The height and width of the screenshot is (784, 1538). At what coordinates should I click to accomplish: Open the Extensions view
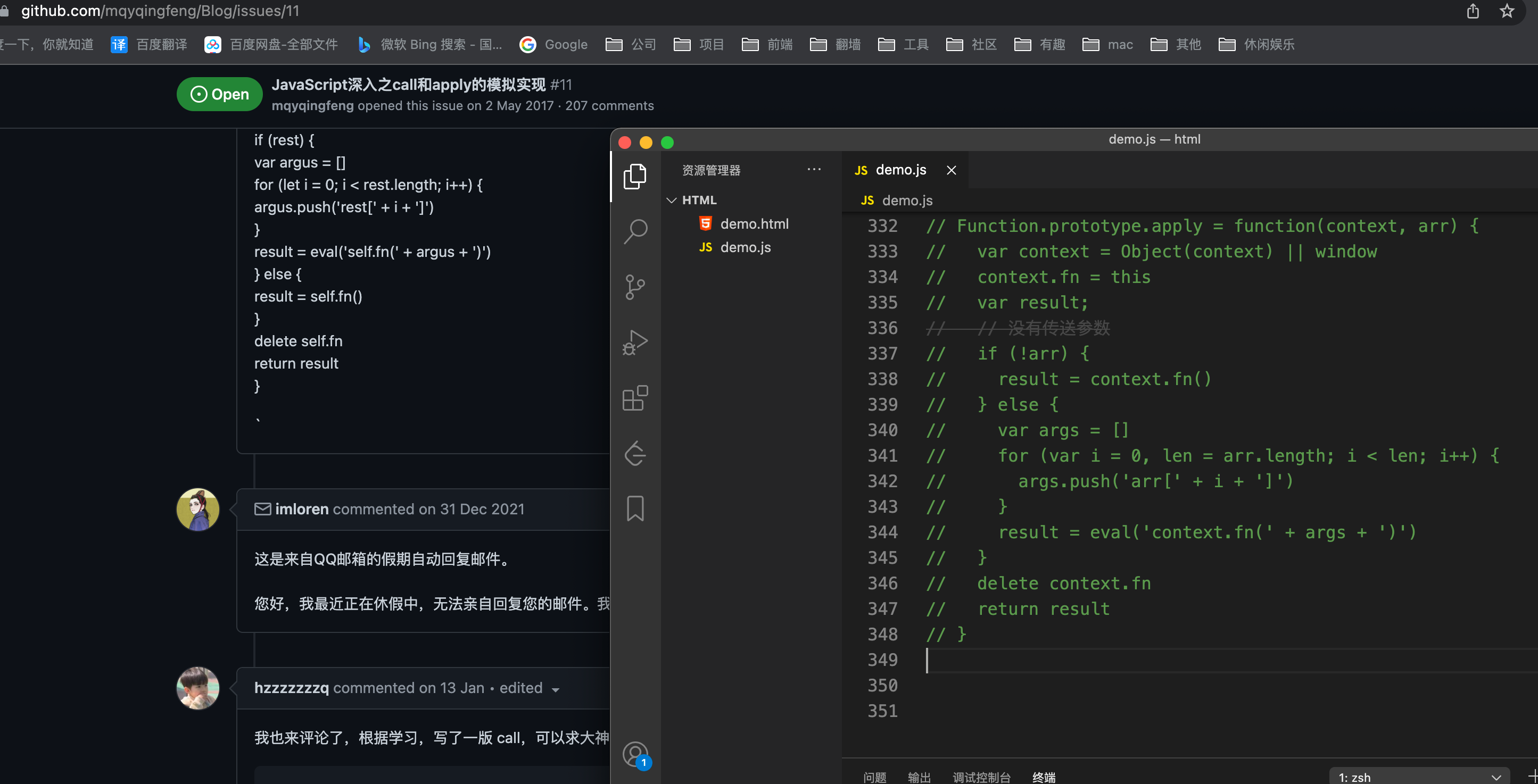tap(635, 398)
